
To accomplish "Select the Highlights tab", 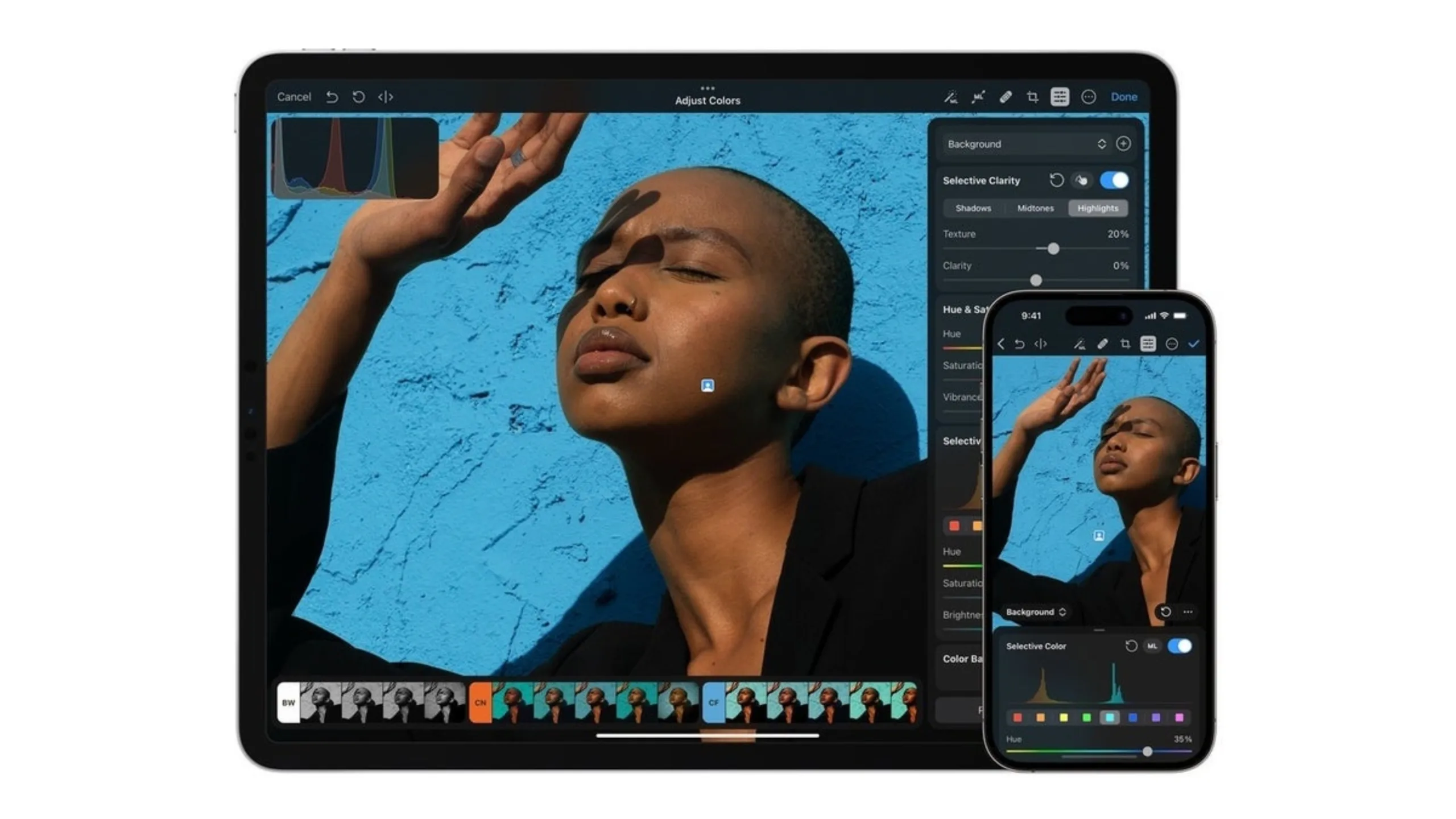I will [x=1098, y=208].
